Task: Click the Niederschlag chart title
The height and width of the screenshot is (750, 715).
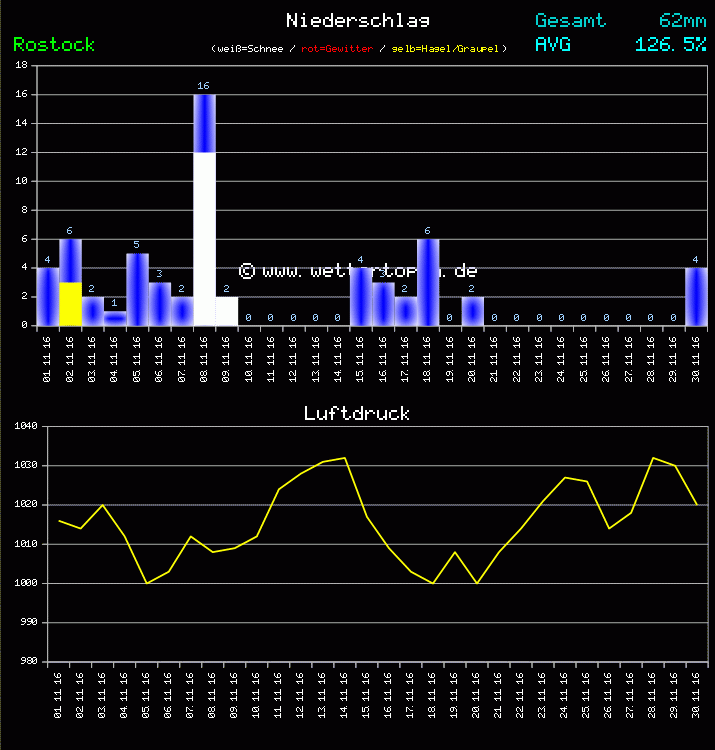Action: coord(357,20)
